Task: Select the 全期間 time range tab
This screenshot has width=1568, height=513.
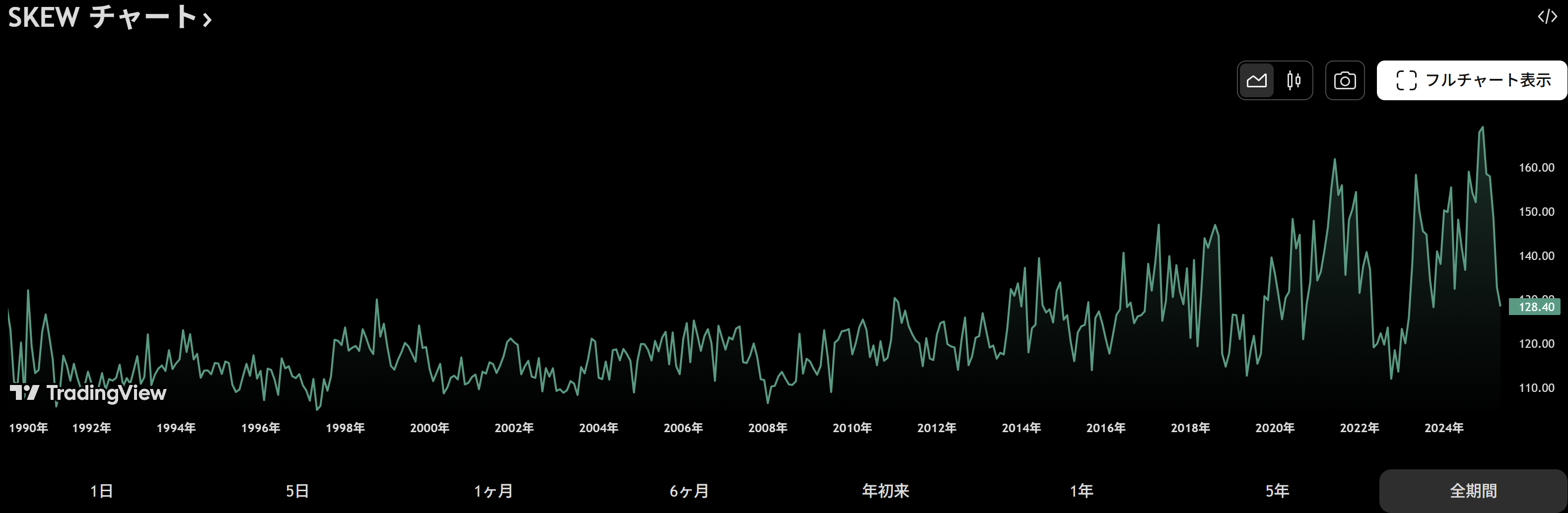Action: tap(1473, 491)
